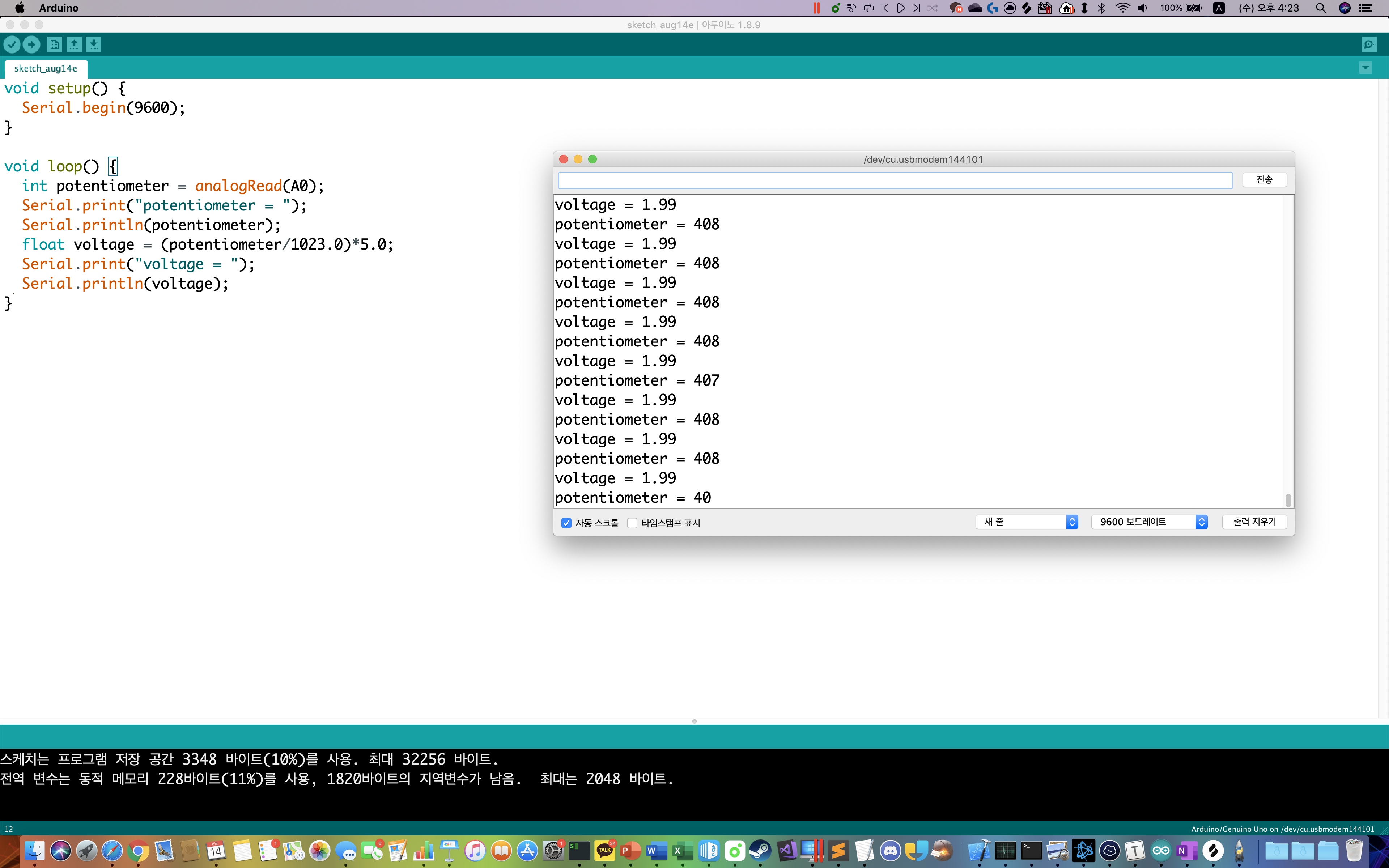Click the Verify sketch checkmark icon

click(12, 44)
